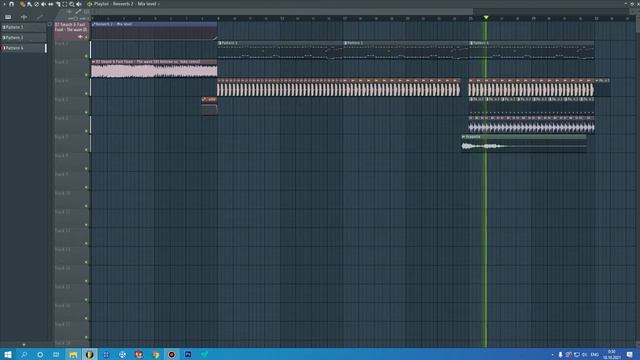Screen dimensions: 640x360
Task: Open Pattern 4 clip menu near playhead
Action: tap(471, 43)
